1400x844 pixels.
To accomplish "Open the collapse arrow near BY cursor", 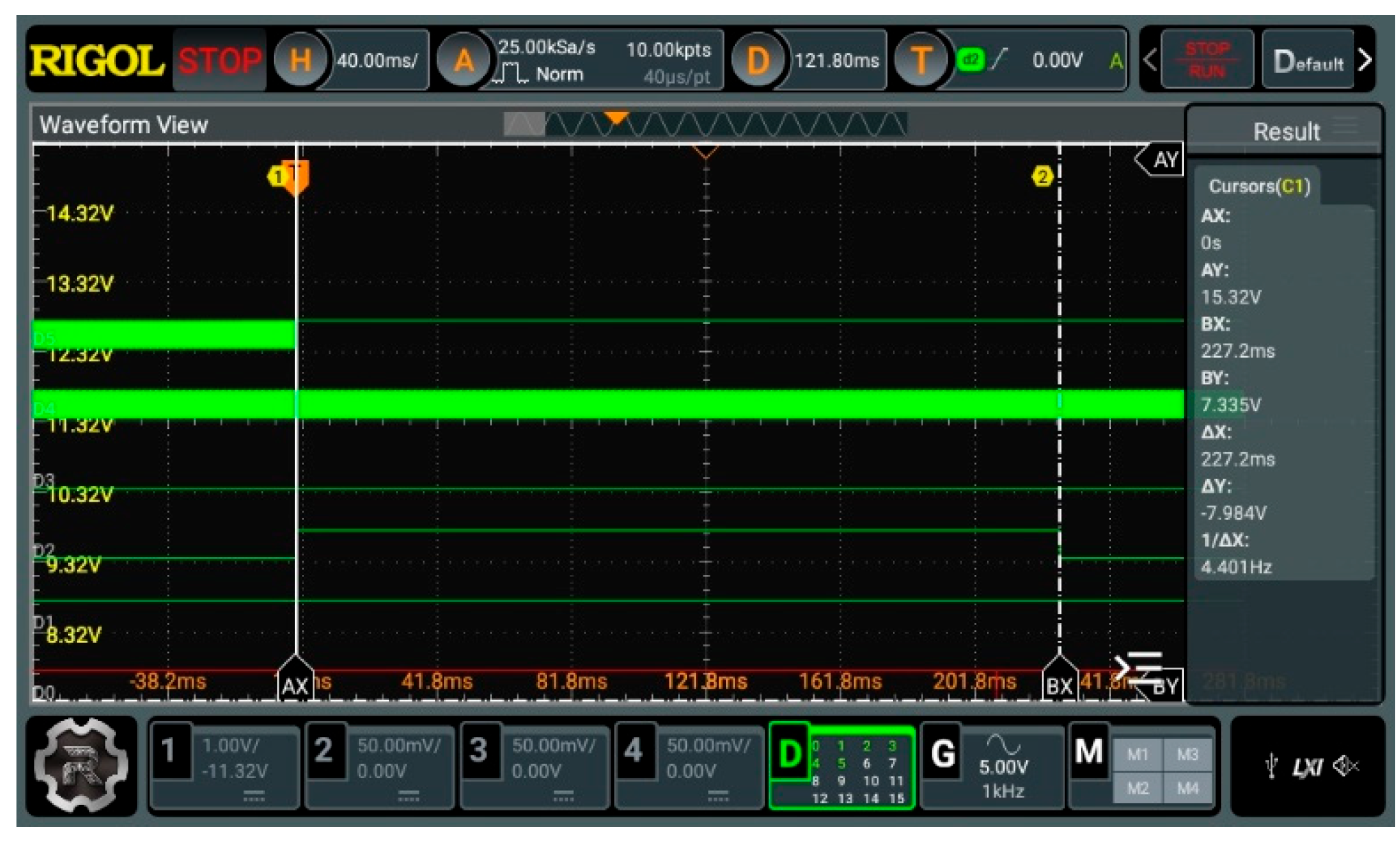I will pyautogui.click(x=1137, y=668).
